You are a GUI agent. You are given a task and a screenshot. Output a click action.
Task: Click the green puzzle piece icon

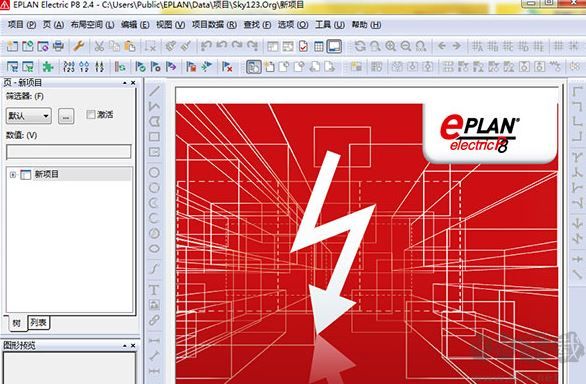click(48, 67)
